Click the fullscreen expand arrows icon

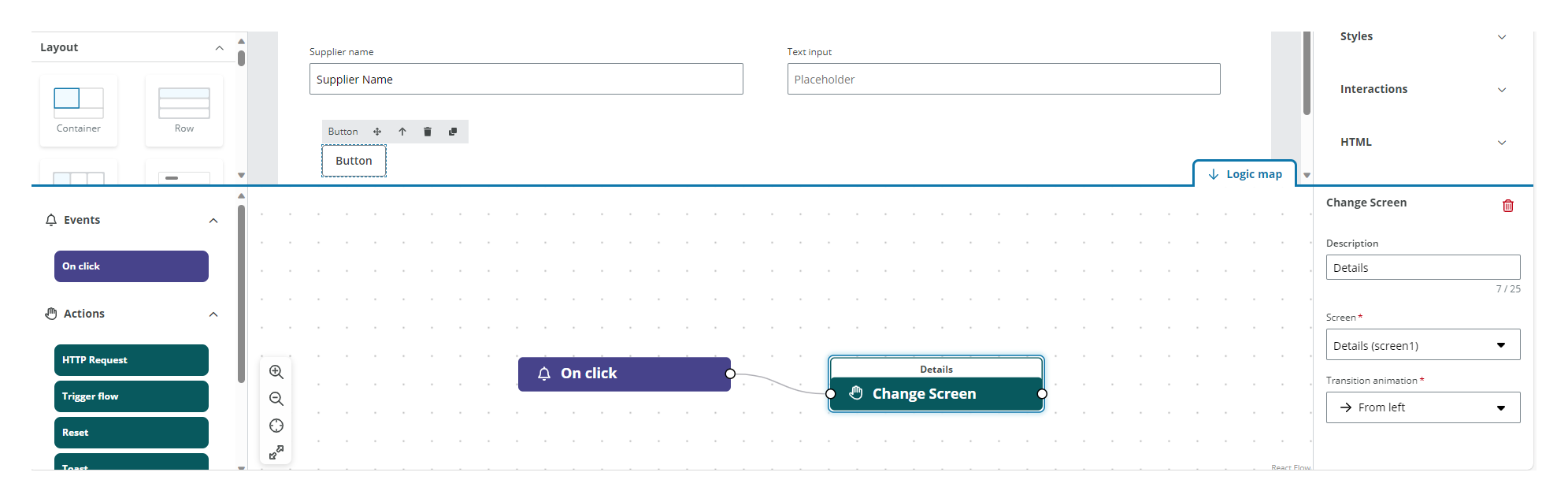pos(276,452)
